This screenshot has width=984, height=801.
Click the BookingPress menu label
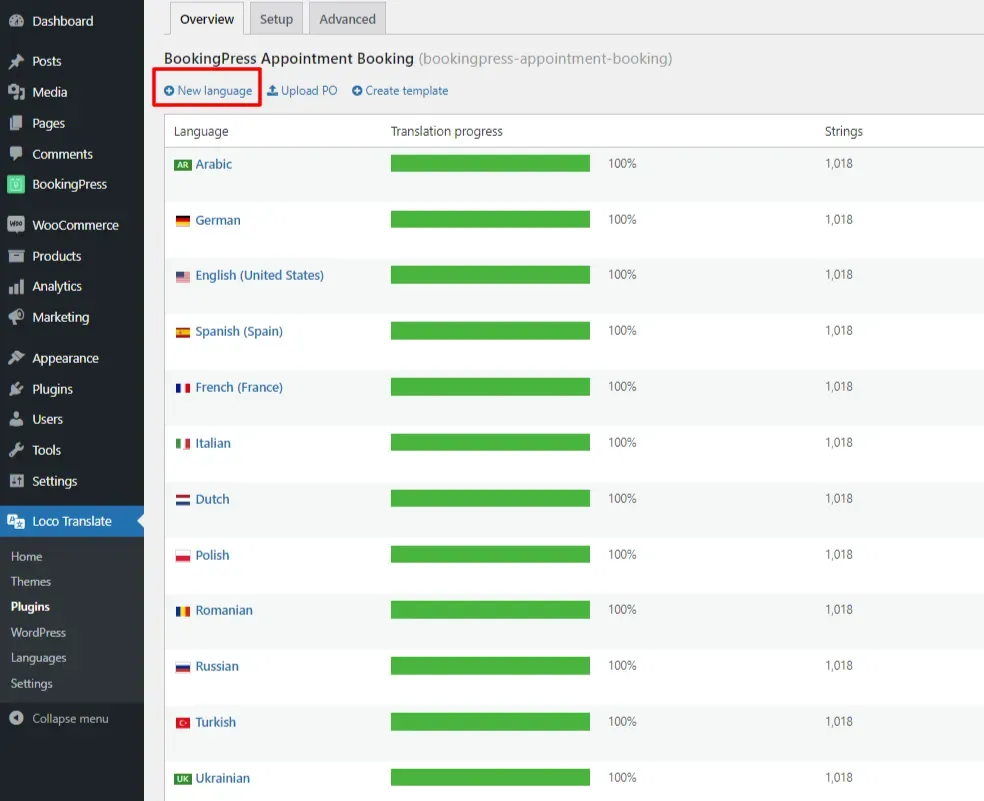point(70,184)
